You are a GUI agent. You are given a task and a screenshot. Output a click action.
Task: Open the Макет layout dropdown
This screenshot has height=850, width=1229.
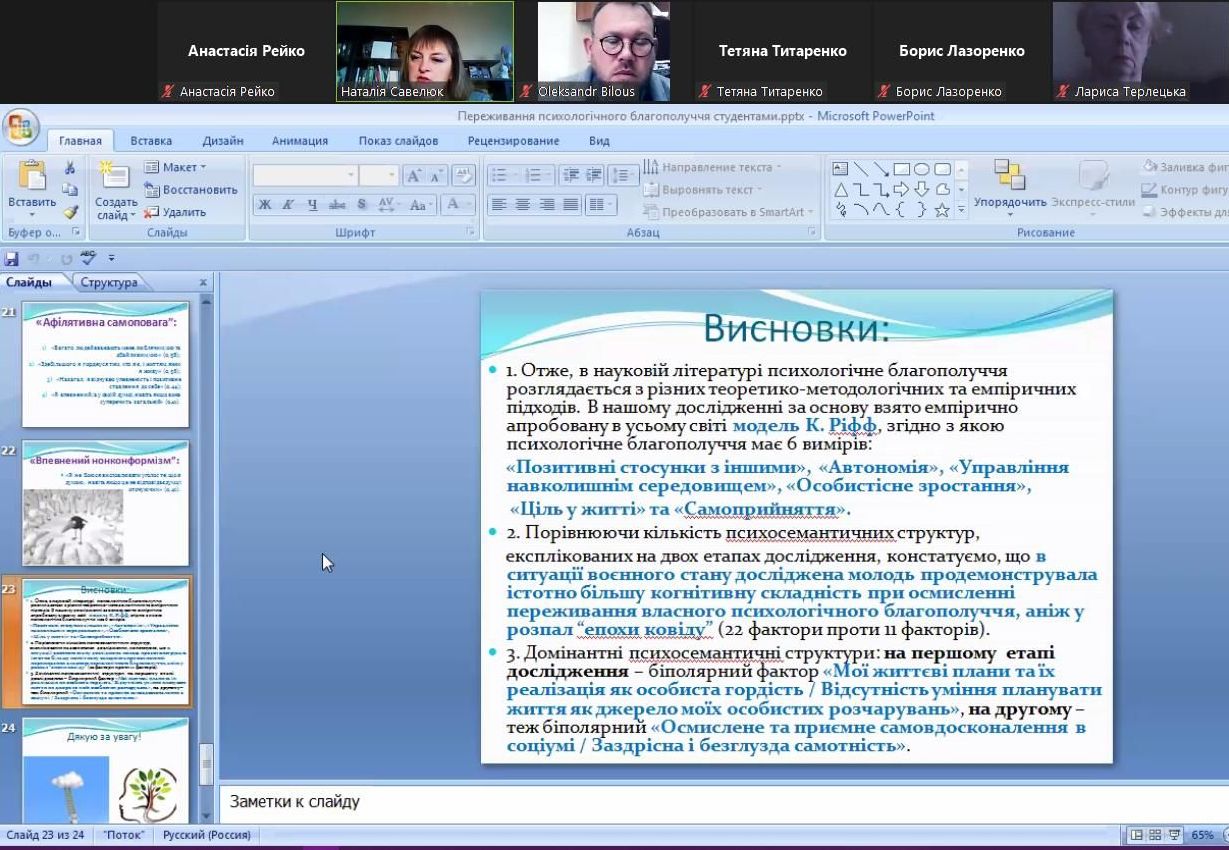176,167
